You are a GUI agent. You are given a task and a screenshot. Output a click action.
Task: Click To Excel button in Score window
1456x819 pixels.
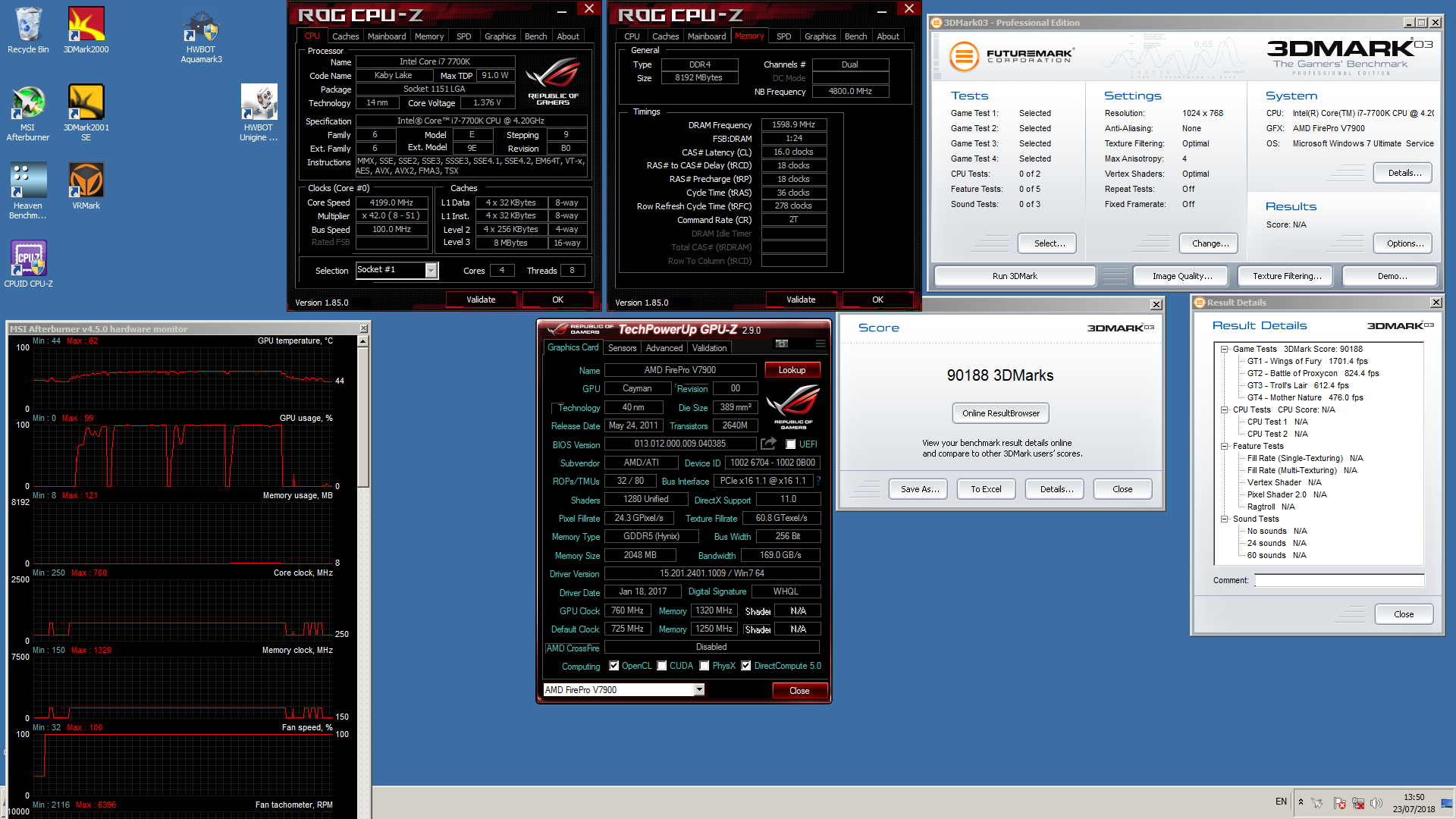pos(986,489)
